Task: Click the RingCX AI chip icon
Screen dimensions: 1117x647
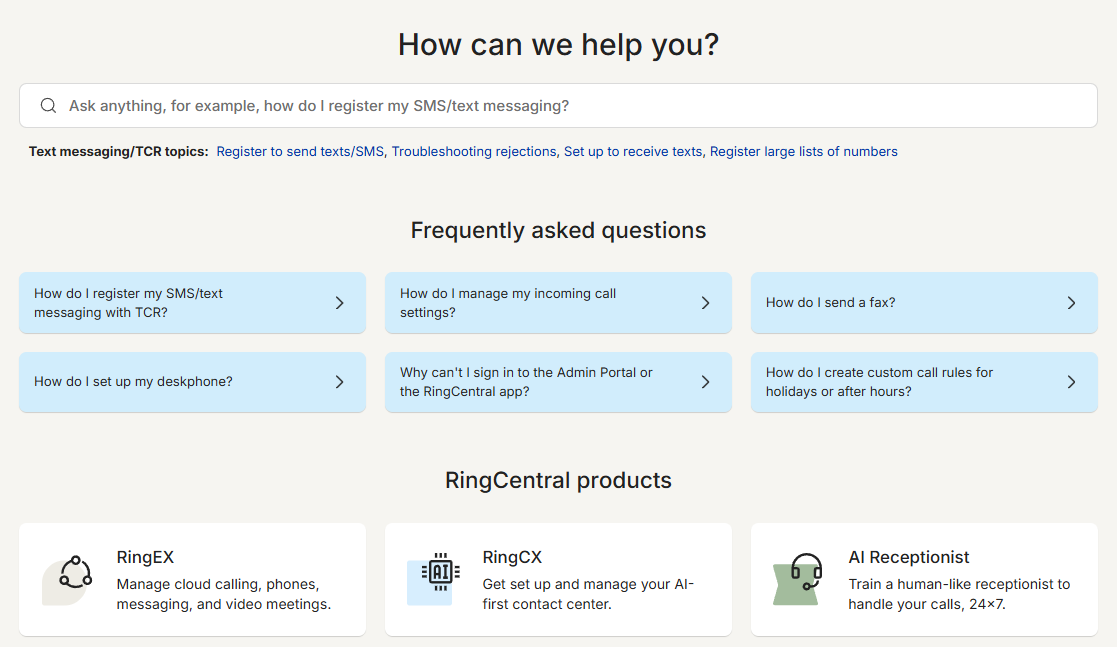Action: (440, 572)
